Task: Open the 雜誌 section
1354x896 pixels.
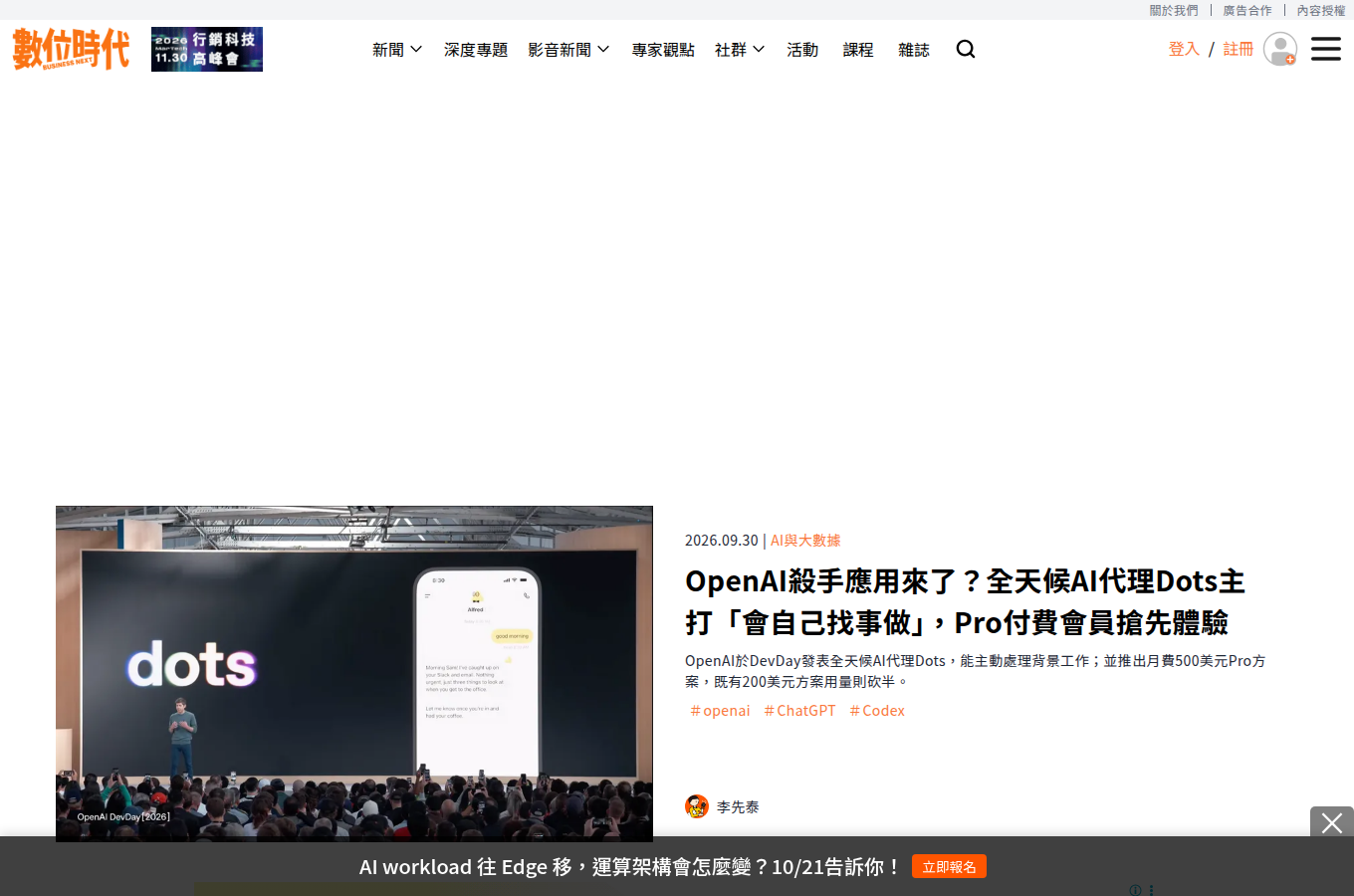Action: tap(914, 50)
